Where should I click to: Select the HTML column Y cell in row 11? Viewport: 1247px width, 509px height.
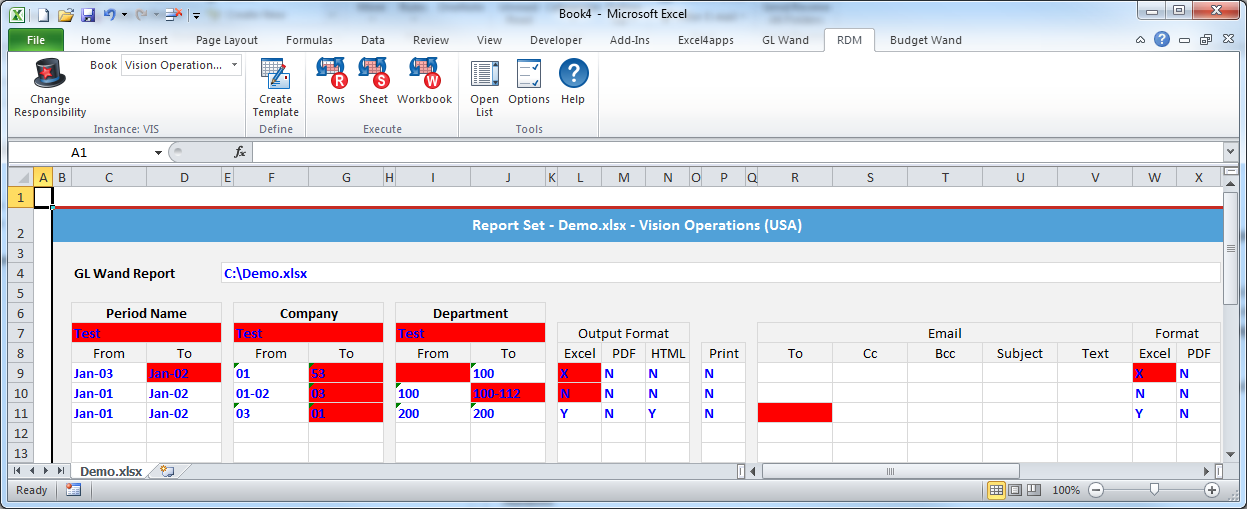(x=667, y=413)
